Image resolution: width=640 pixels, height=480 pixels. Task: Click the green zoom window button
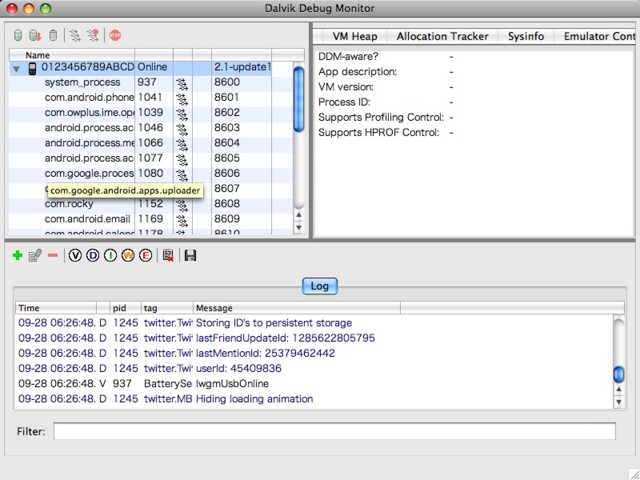pos(45,8)
